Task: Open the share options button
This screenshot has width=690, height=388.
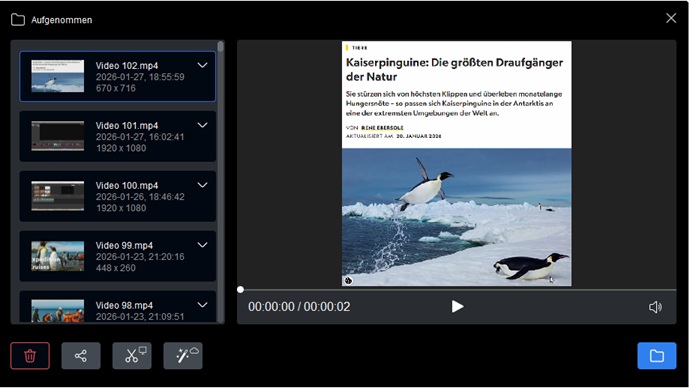Action: click(x=81, y=355)
